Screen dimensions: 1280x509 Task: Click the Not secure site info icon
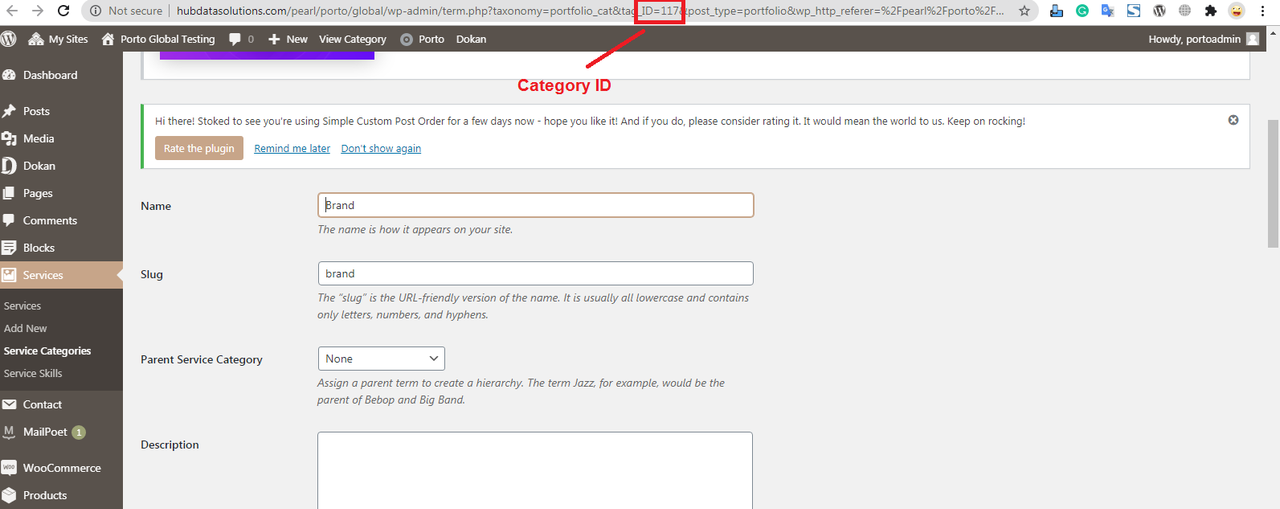click(x=96, y=11)
